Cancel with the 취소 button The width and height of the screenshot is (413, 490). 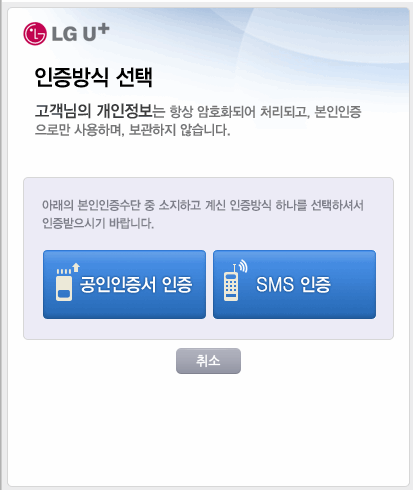208,361
